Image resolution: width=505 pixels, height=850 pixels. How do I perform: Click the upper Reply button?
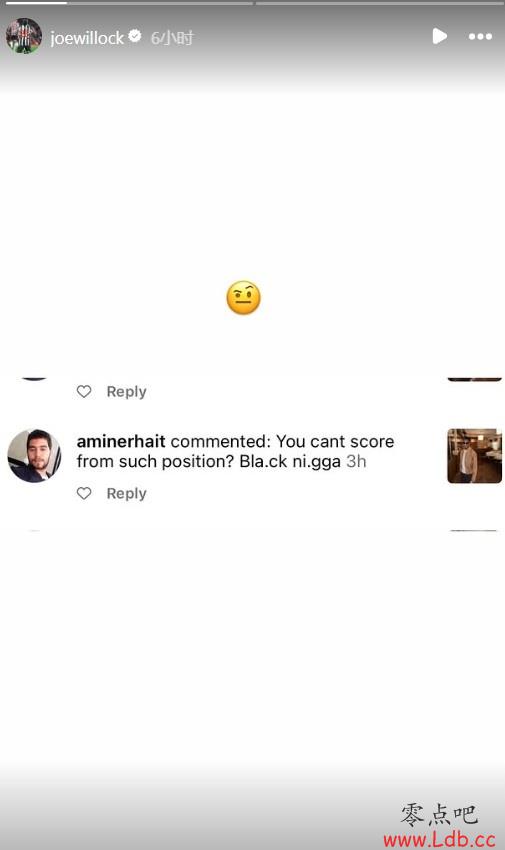click(x=126, y=391)
